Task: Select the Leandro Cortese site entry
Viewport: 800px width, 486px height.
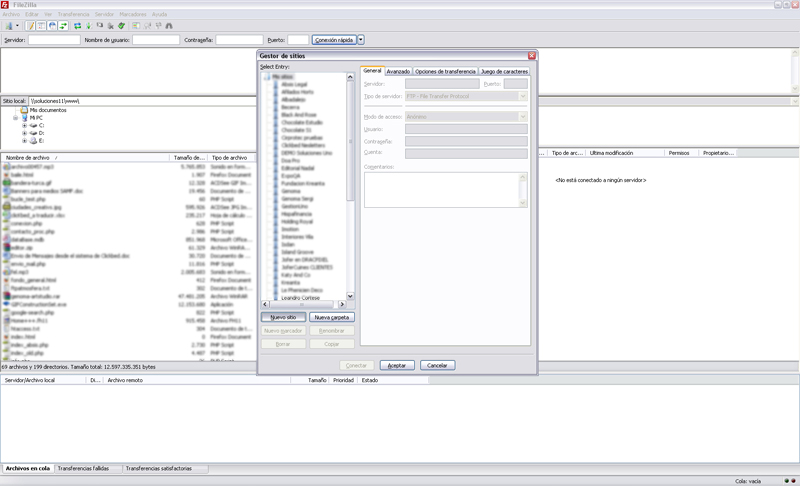Action: (x=301, y=298)
